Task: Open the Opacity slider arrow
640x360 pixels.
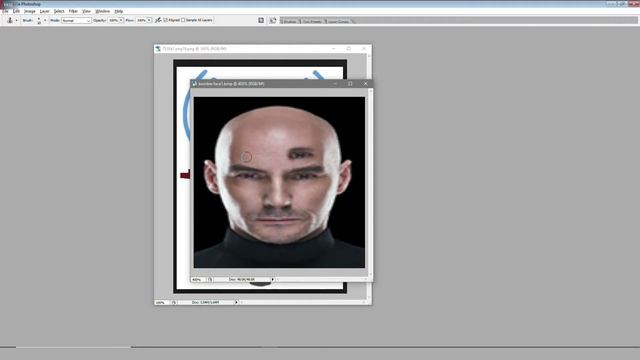Action: pyautogui.click(x=121, y=20)
